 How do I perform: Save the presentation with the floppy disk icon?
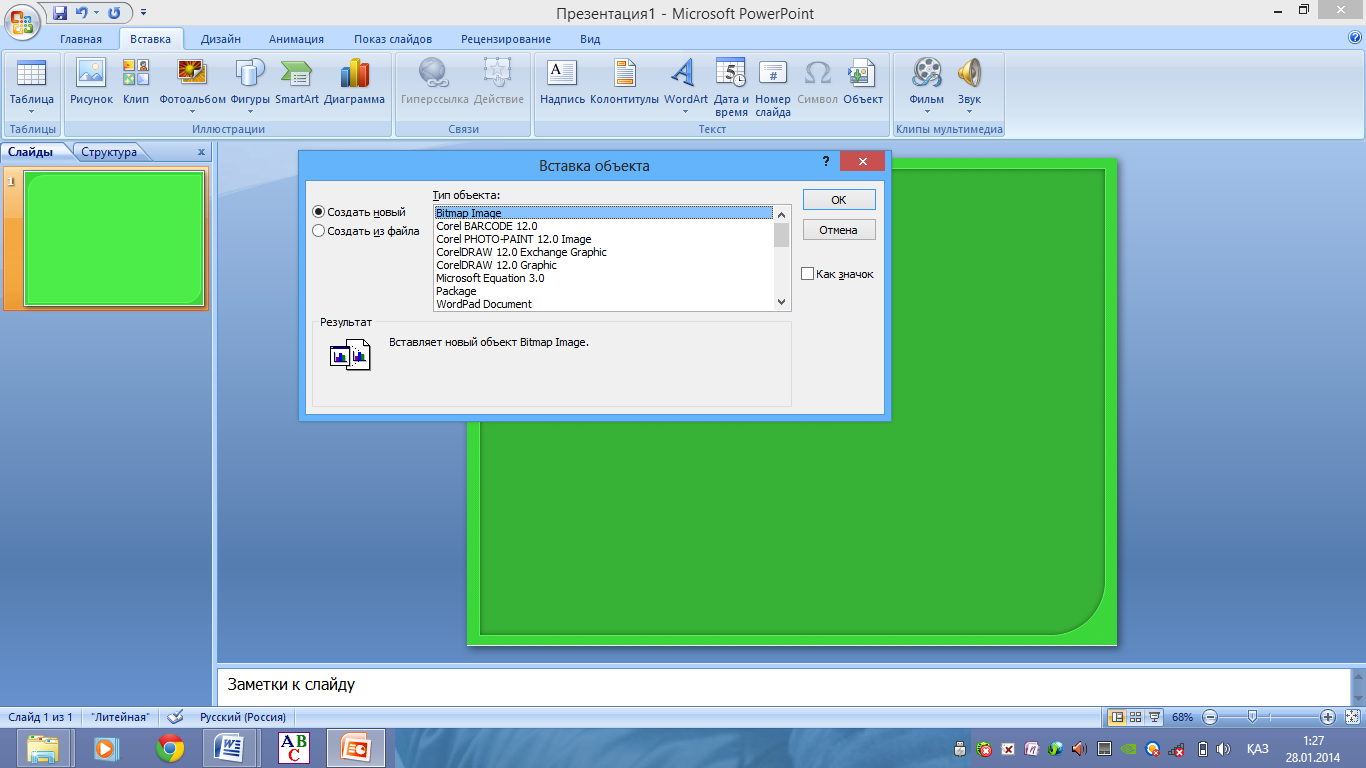point(60,13)
